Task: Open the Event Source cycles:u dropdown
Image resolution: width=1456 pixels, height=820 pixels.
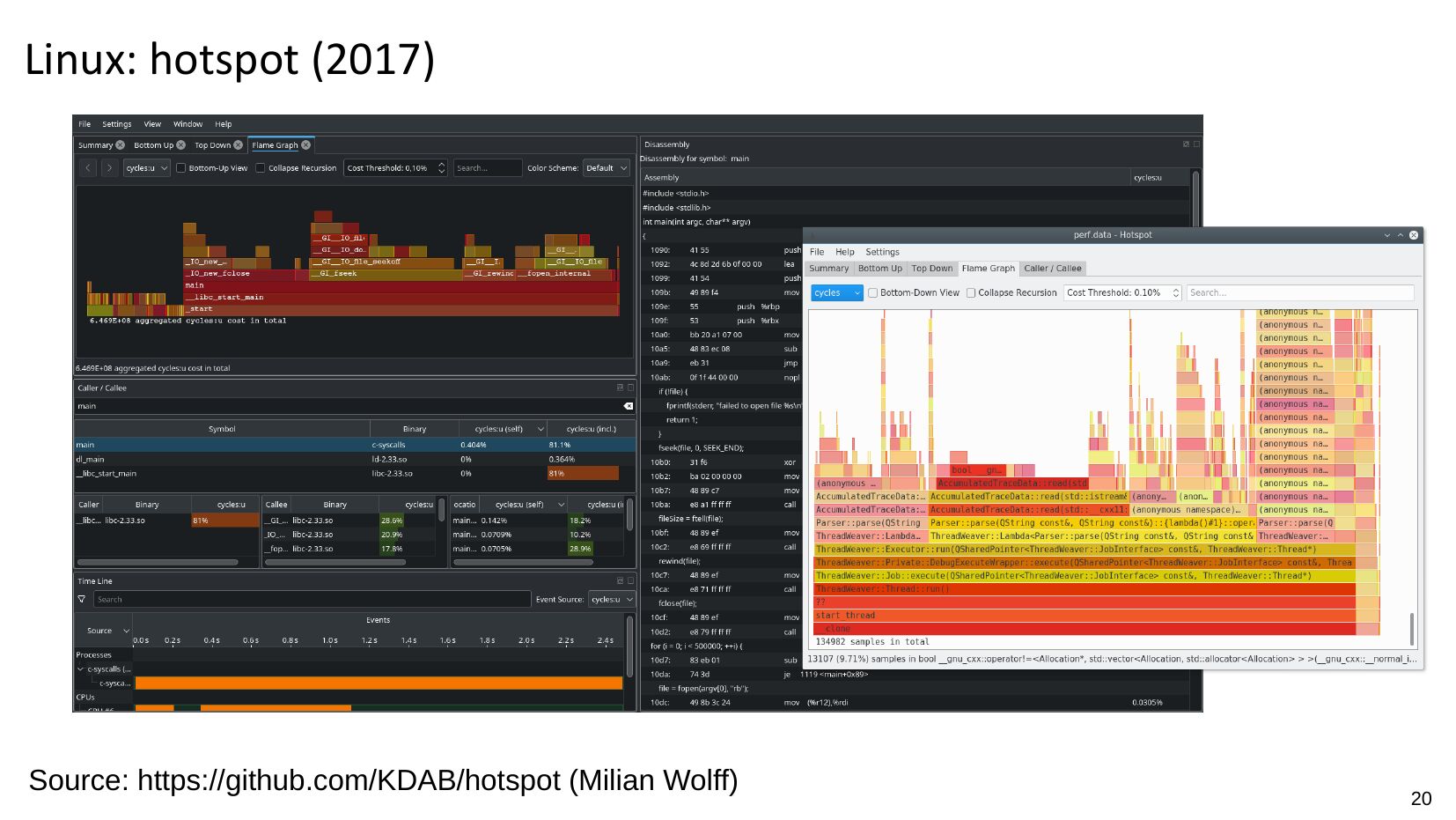Action: [x=611, y=600]
